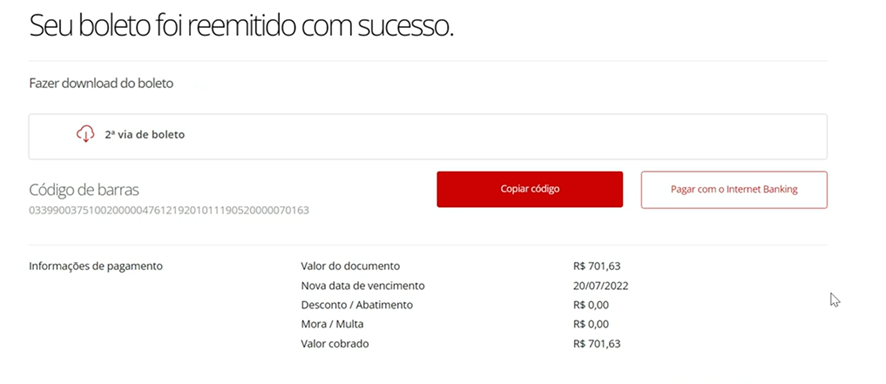This screenshot has width=886, height=384.
Task: Click the Copiar código button
Action: (x=529, y=189)
